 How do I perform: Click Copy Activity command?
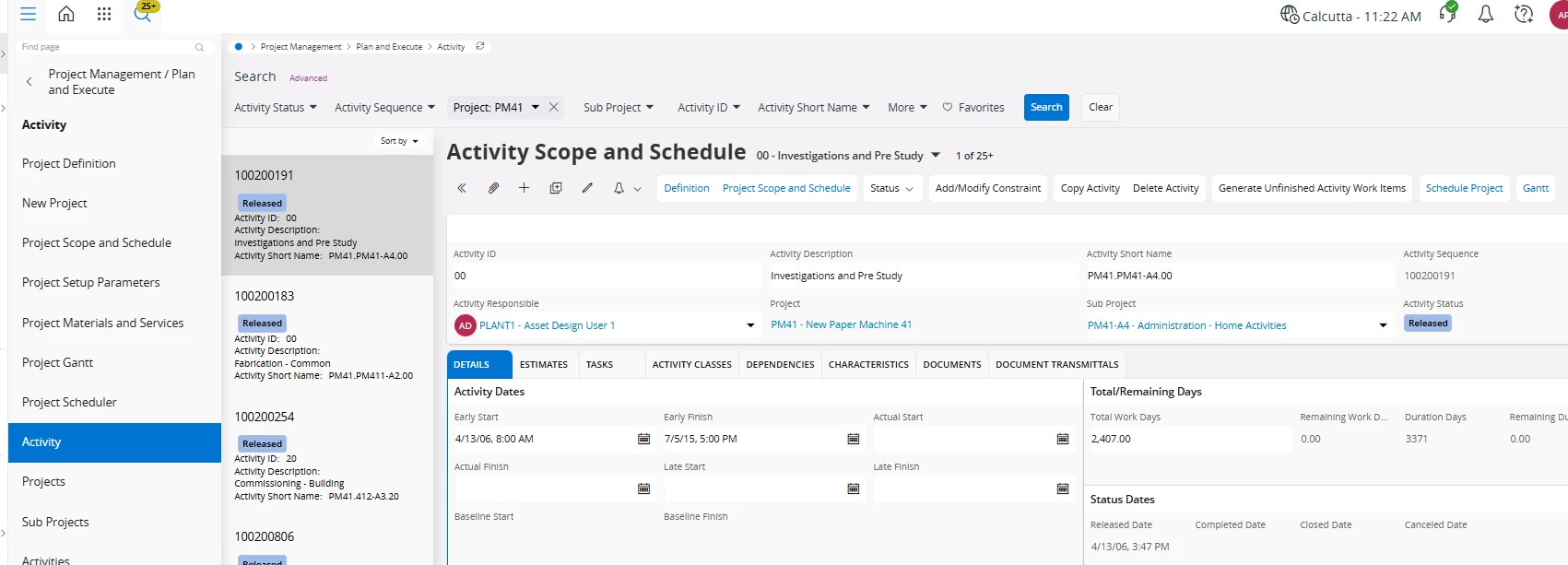[1091, 188]
